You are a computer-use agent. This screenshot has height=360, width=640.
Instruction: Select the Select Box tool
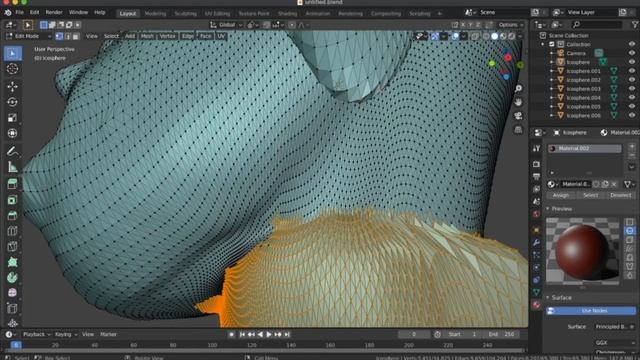tap(12, 53)
